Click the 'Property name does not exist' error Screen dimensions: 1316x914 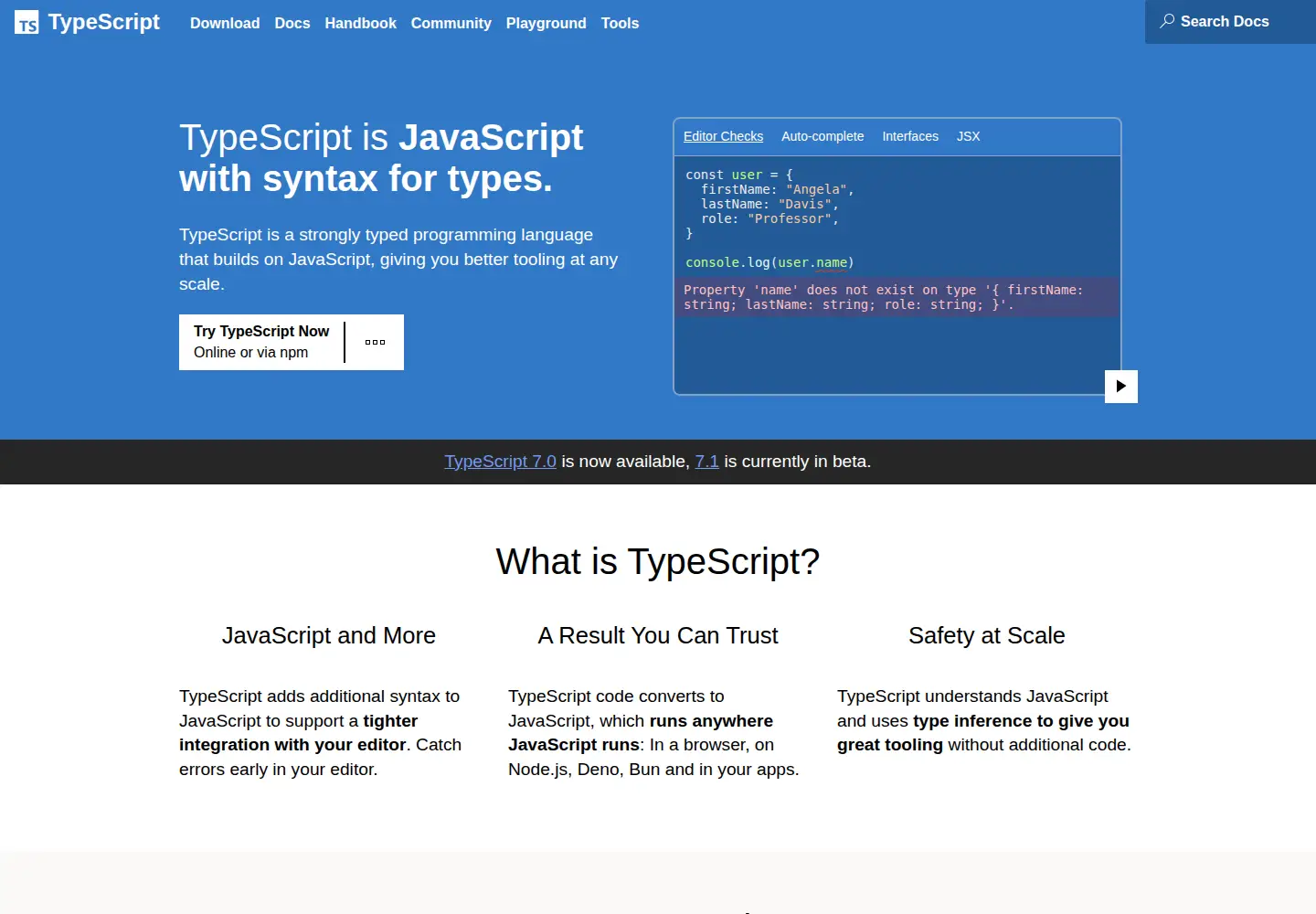(x=897, y=297)
